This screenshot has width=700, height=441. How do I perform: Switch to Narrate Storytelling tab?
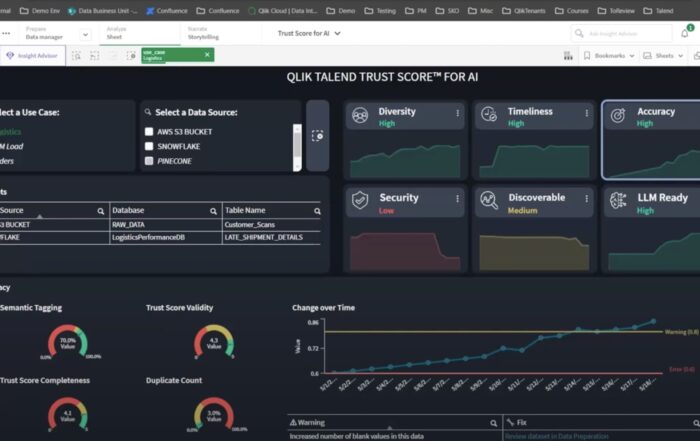coord(203,33)
